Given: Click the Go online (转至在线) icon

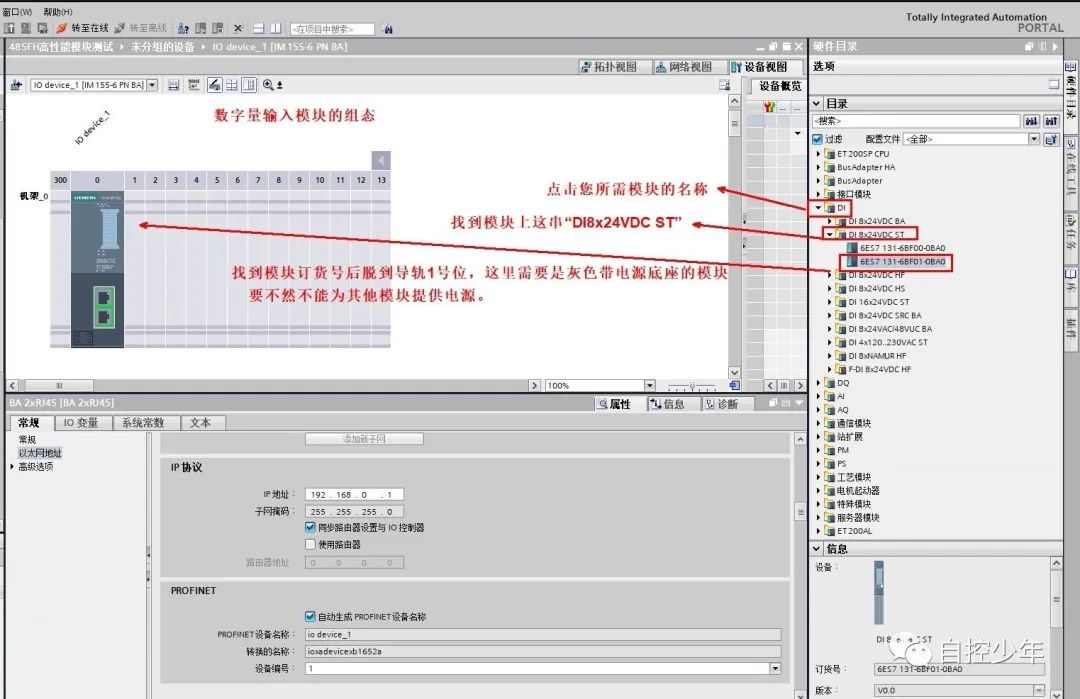Looking at the screenshot, I should pyautogui.click(x=61, y=28).
